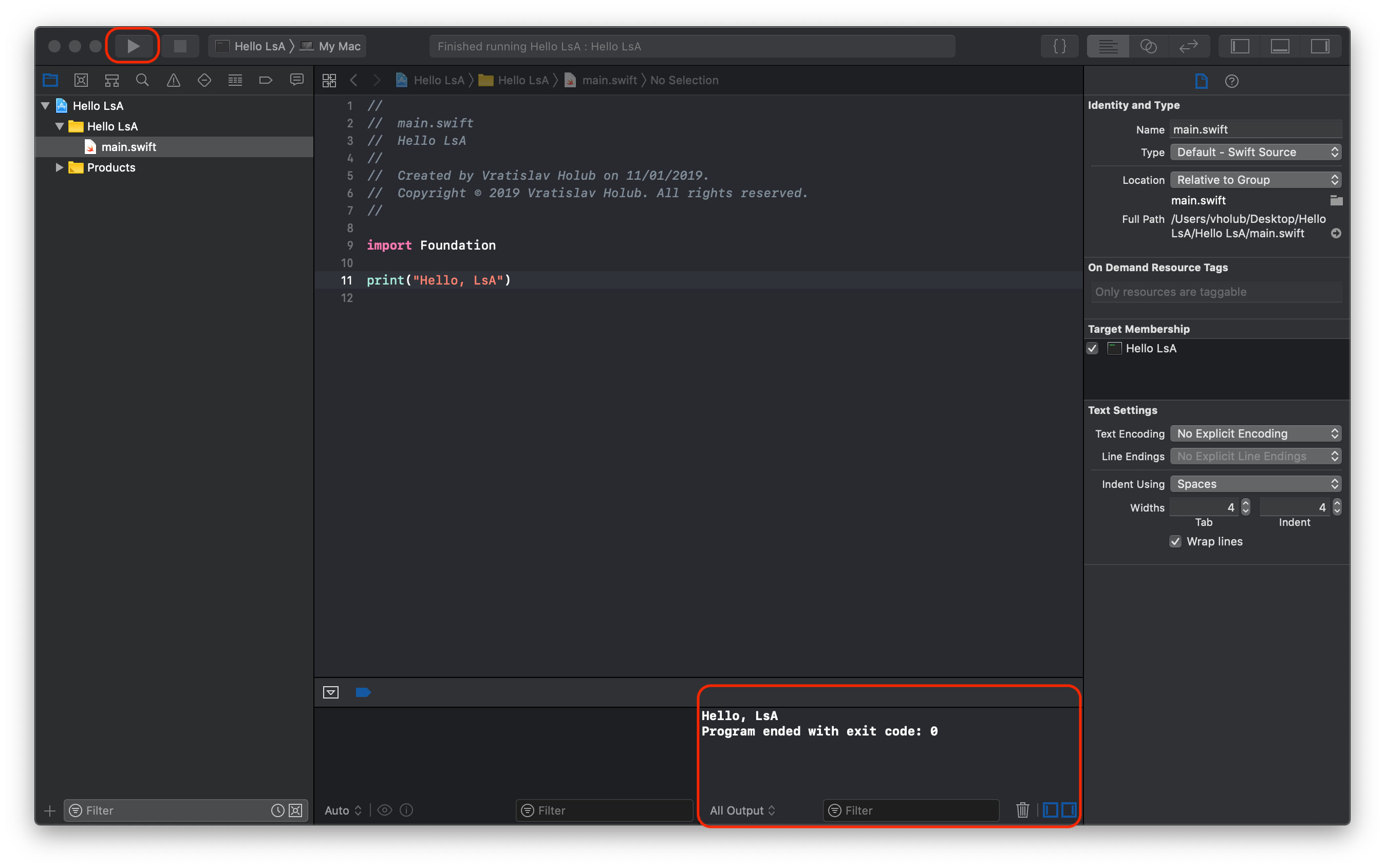Open the Indent Using Spaces dropdown

point(1256,484)
